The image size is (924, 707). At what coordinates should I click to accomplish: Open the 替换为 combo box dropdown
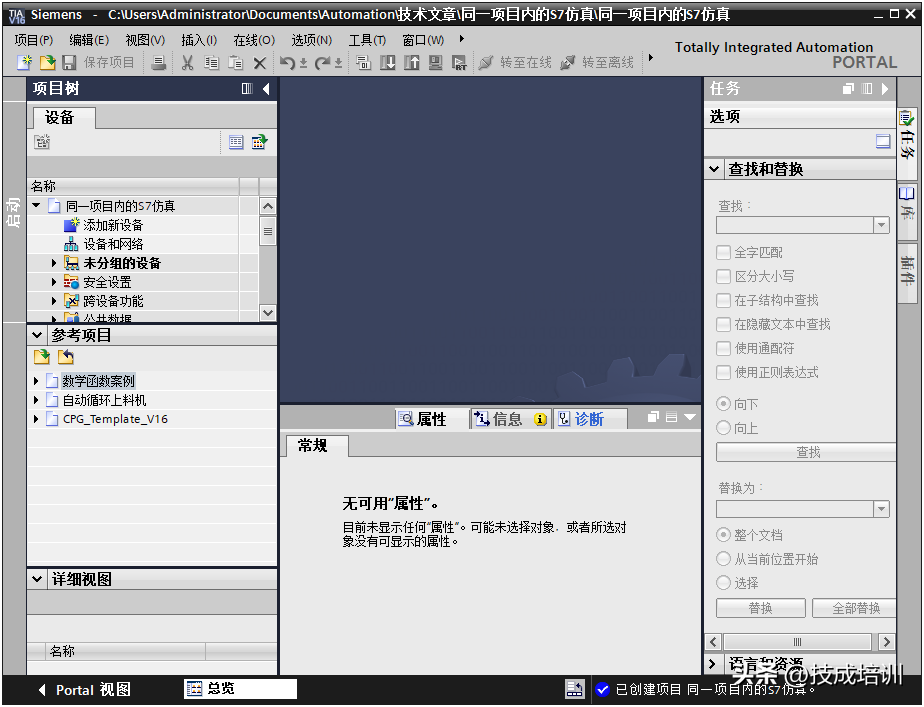881,509
